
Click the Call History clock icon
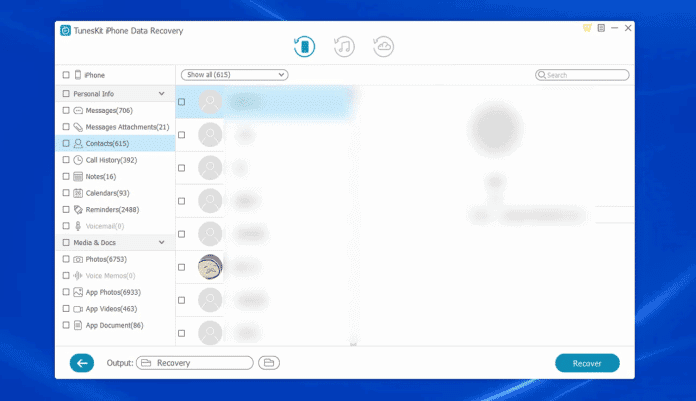click(x=78, y=160)
